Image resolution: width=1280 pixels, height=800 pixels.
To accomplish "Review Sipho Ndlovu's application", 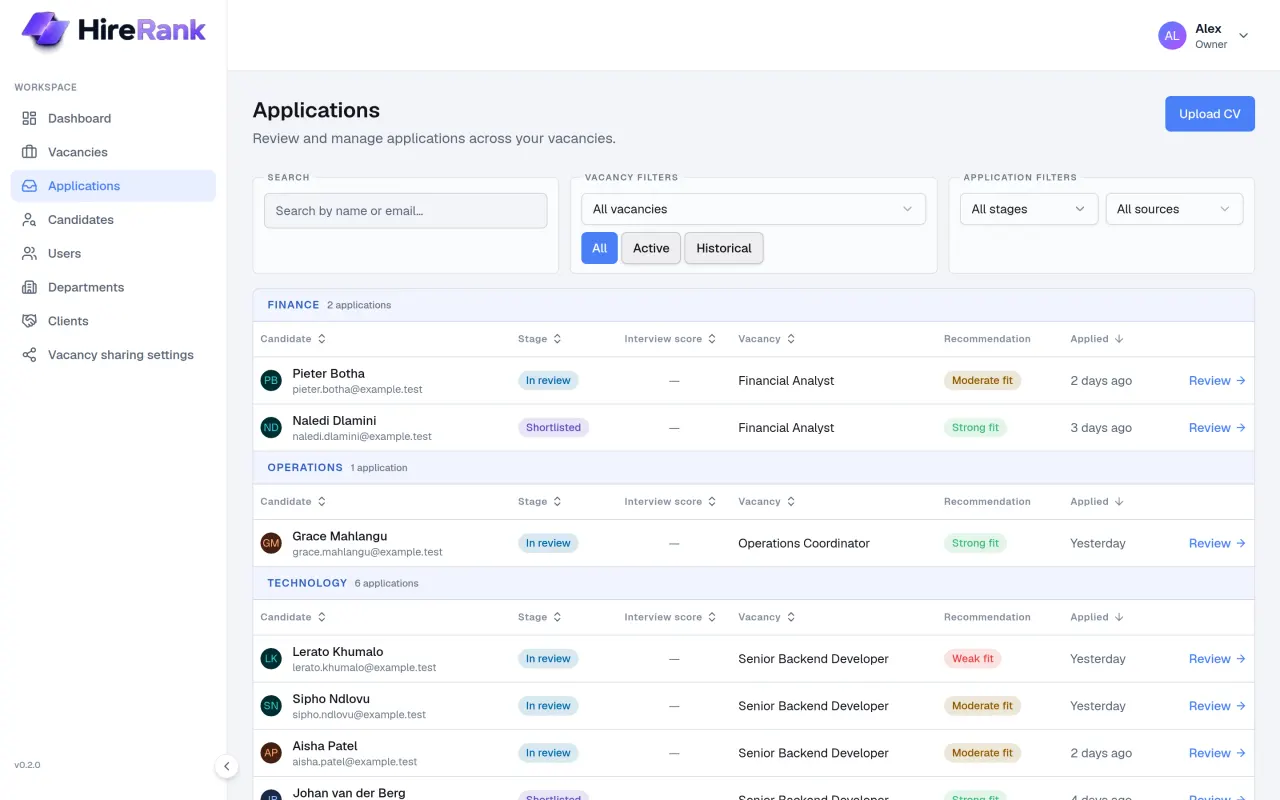I will tap(1217, 706).
